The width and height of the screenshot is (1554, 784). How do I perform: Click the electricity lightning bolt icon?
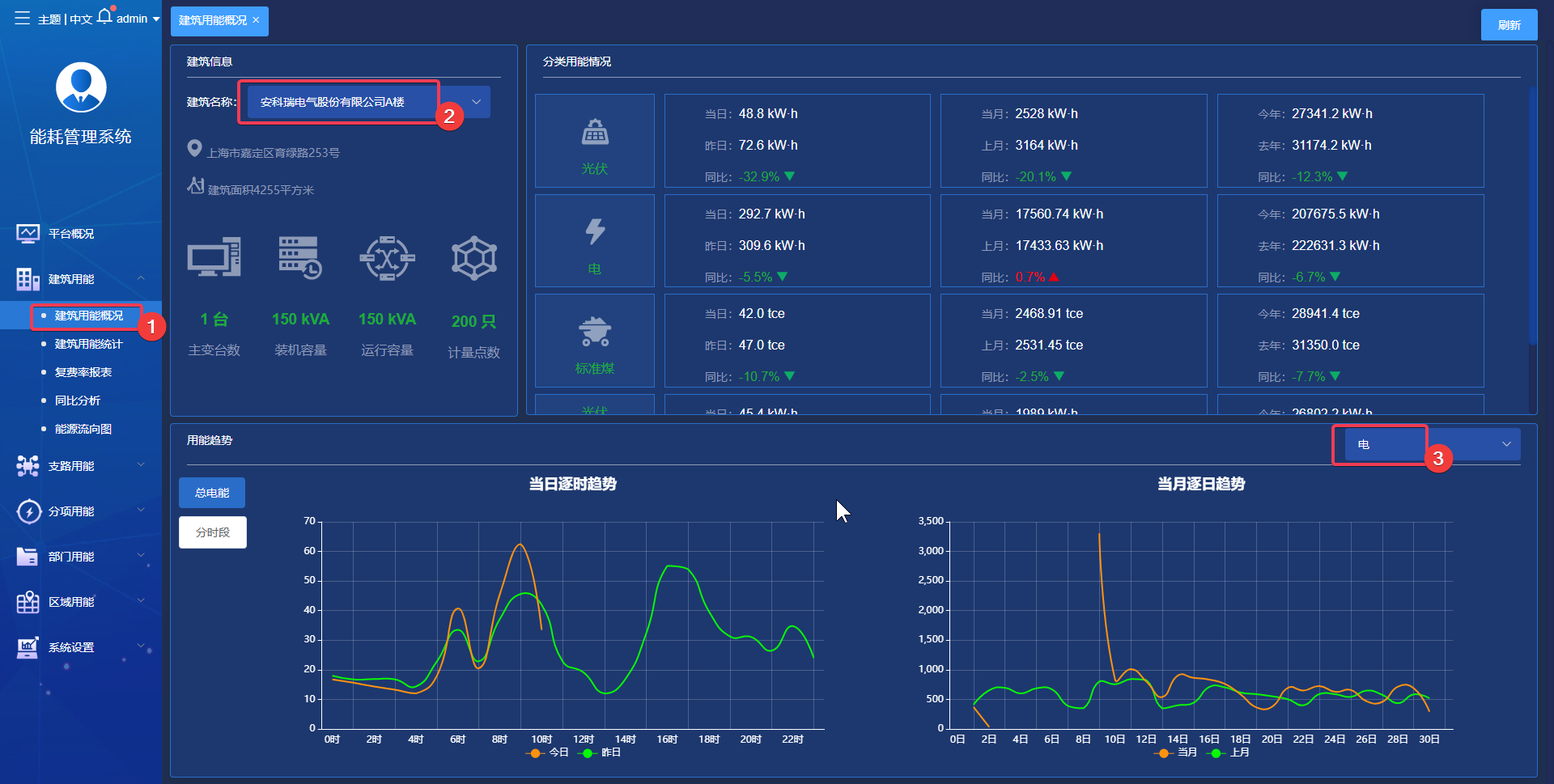click(x=595, y=232)
